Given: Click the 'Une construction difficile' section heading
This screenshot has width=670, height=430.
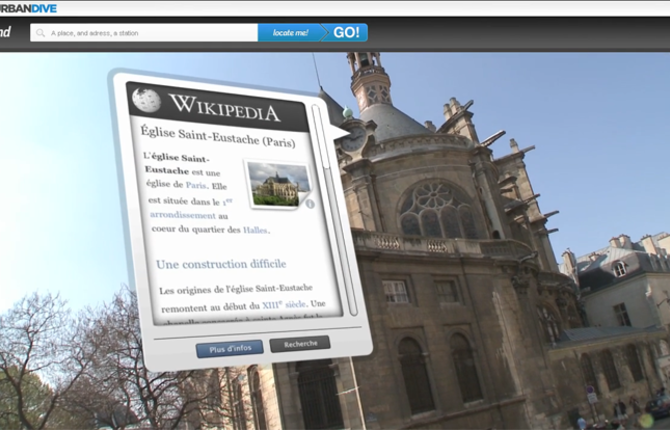Looking at the screenshot, I should [221, 264].
